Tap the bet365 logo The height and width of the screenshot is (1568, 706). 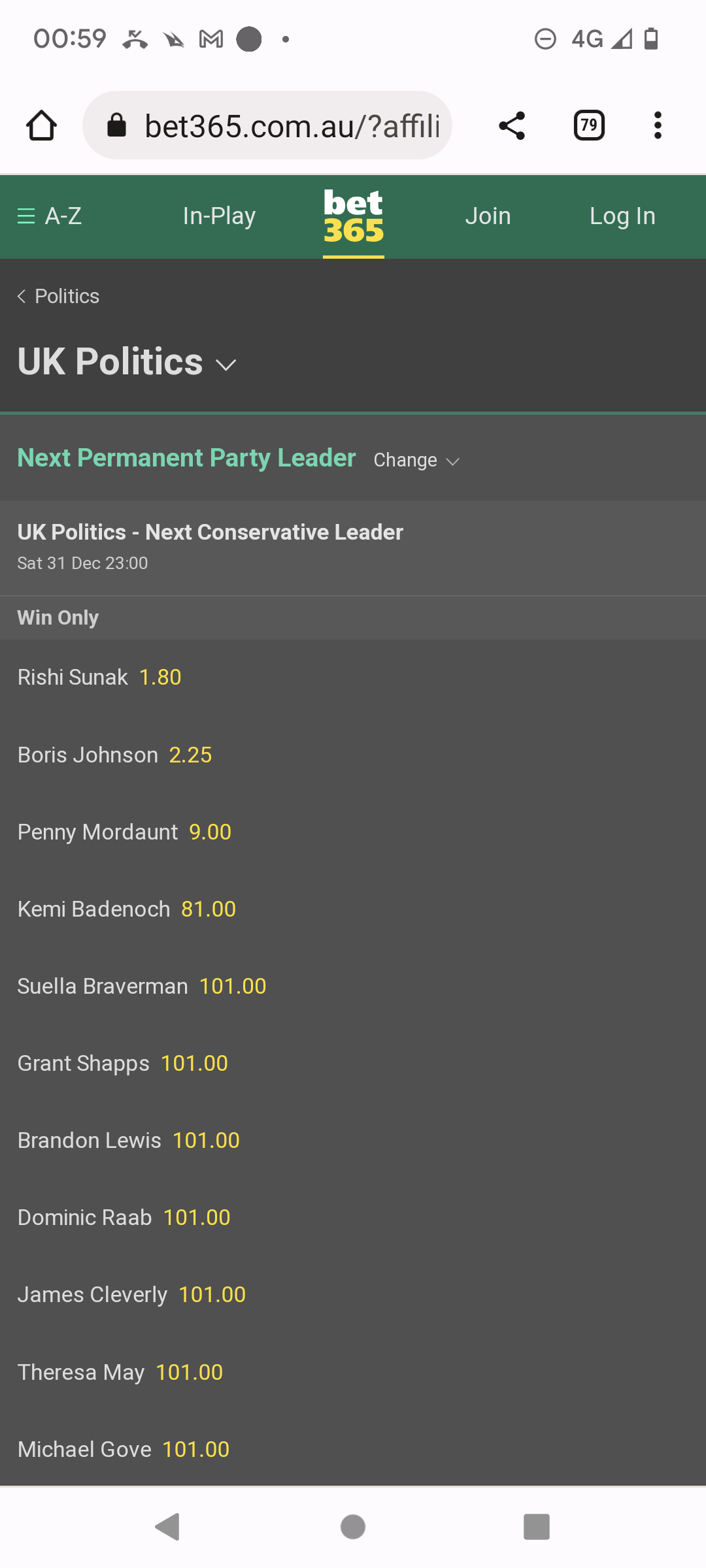[354, 216]
